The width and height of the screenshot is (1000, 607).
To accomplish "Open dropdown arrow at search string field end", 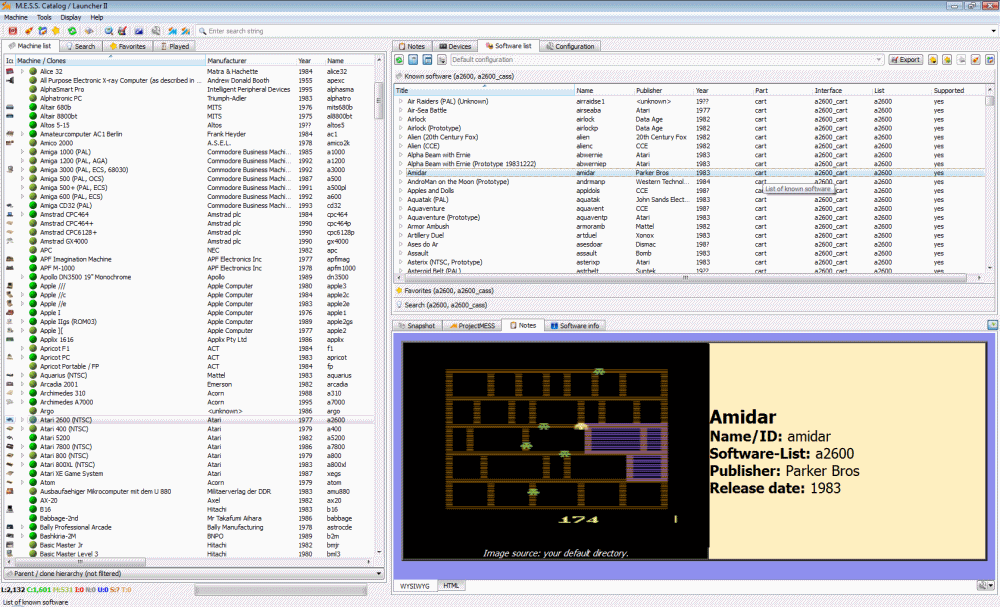I will click(x=992, y=31).
